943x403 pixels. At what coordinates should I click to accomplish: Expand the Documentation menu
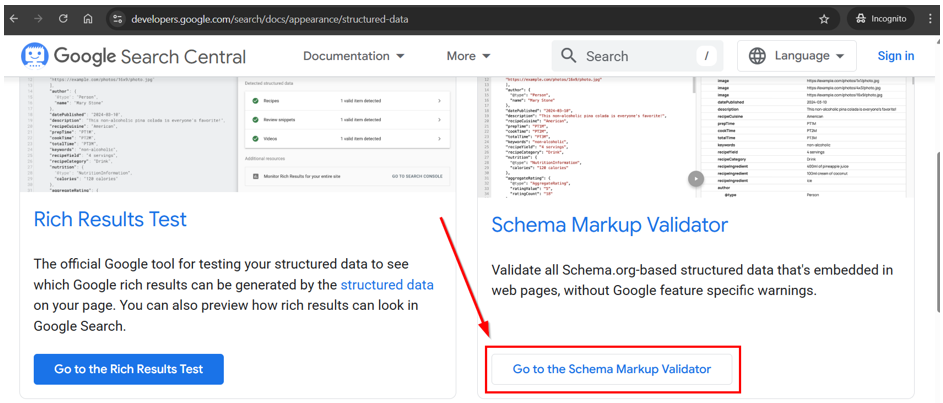pyautogui.click(x=354, y=56)
